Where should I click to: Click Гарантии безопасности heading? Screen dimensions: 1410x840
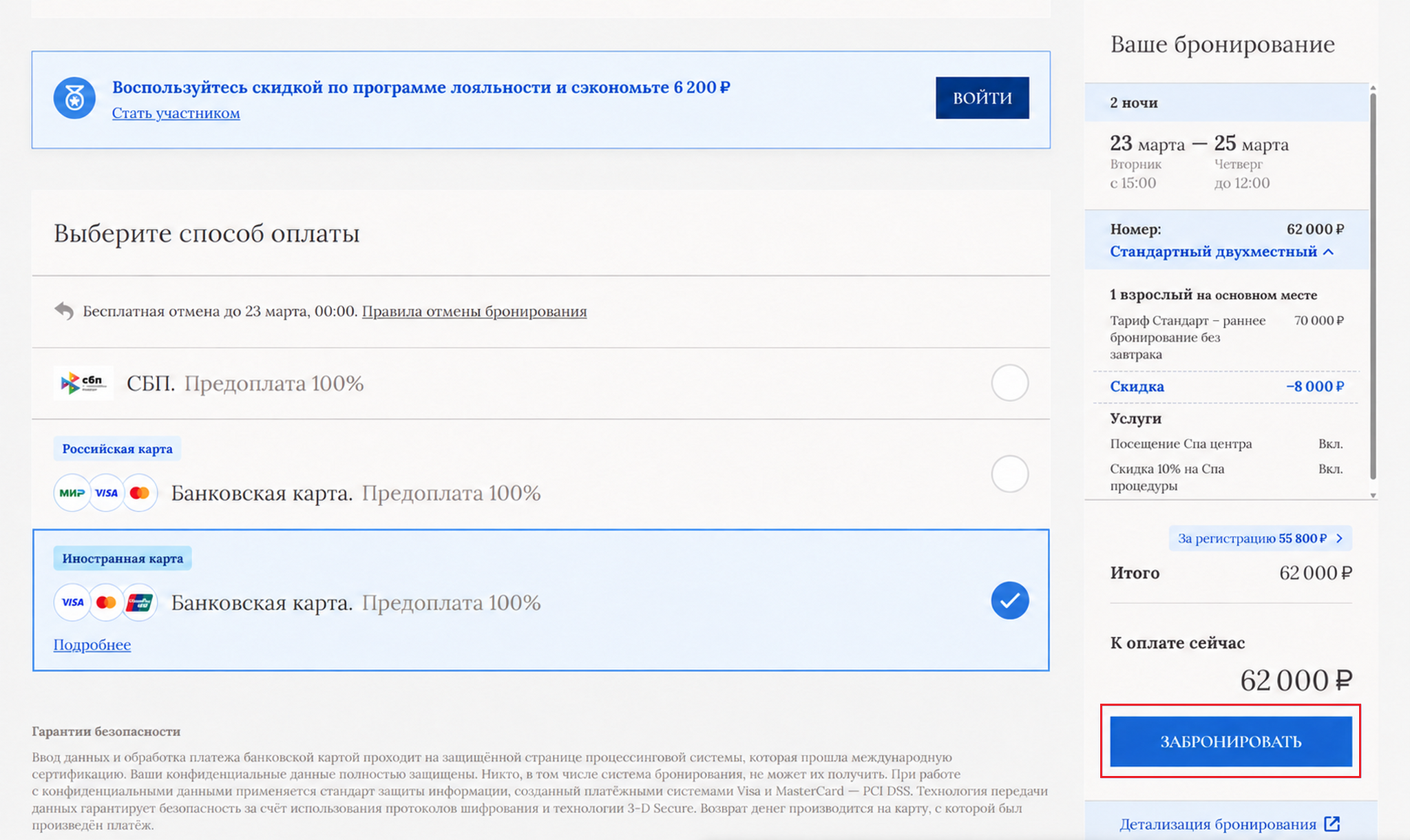point(106,731)
